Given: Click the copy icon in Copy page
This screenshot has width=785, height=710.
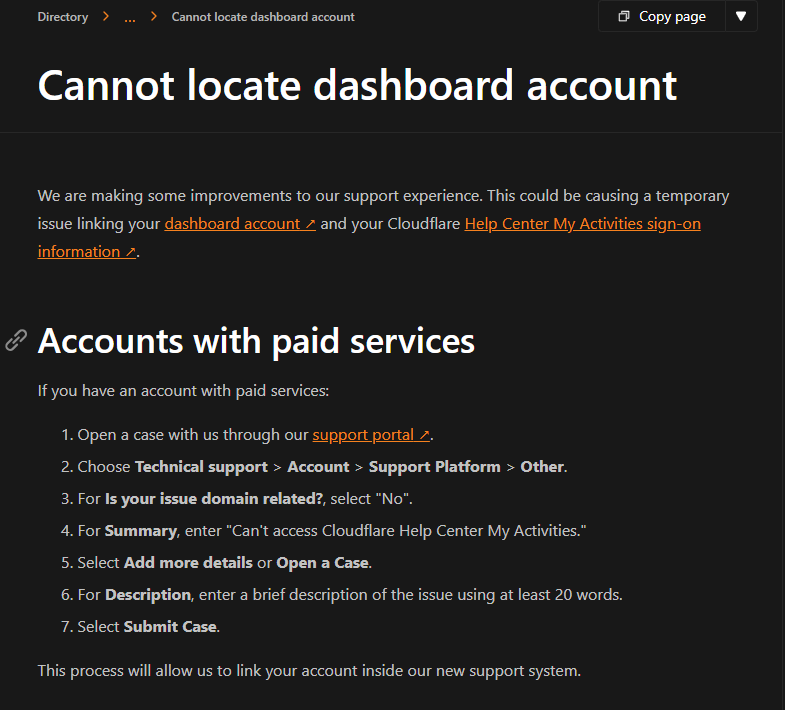Looking at the screenshot, I should pyautogui.click(x=623, y=17).
